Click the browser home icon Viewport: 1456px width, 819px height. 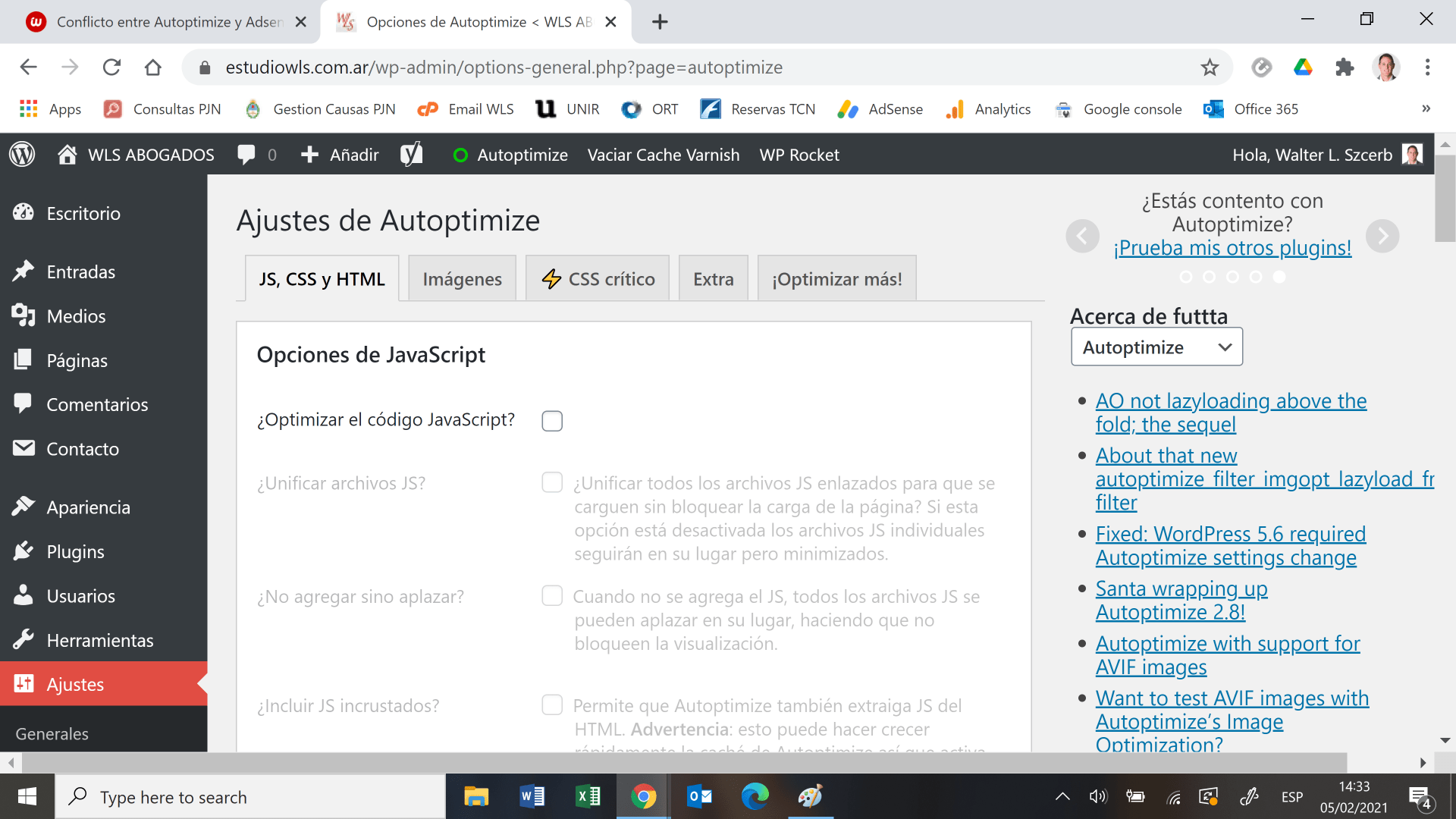[x=152, y=67]
